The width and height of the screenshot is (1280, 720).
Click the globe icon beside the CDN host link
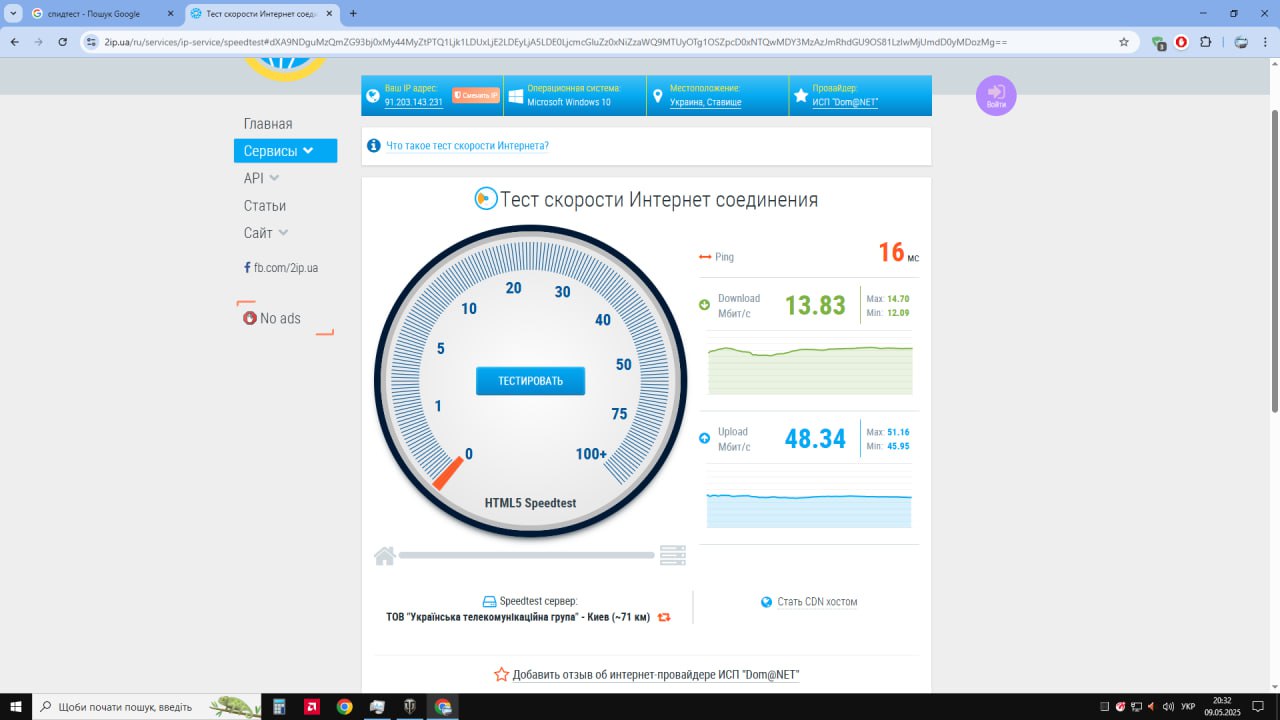(767, 602)
